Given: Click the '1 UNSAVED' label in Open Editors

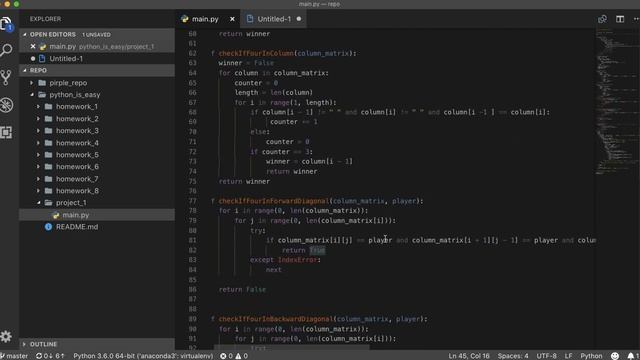Looking at the screenshot, I should [96, 35].
